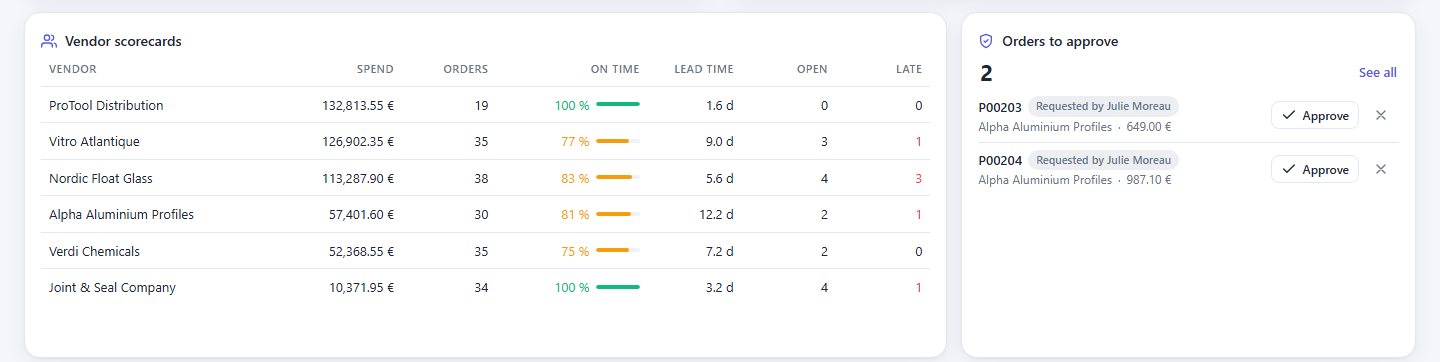Click Vitro Atlantique's 77 % progress bar
This screenshot has height=362, width=1440.
pos(618,142)
